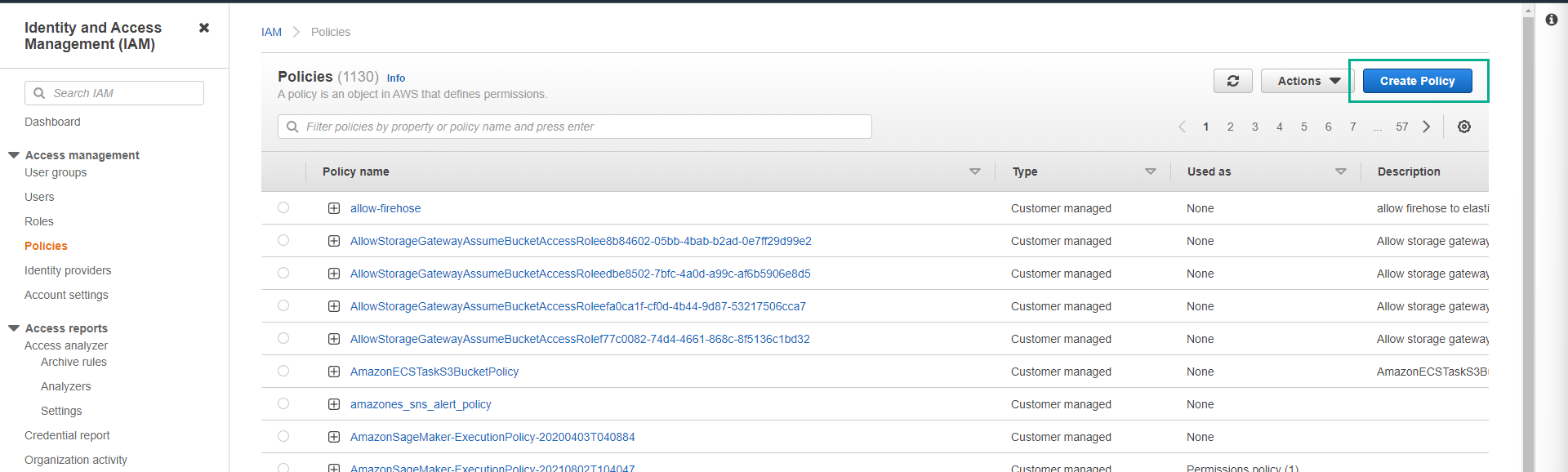Open the table settings gear icon
This screenshot has width=1568, height=472.
(1464, 127)
